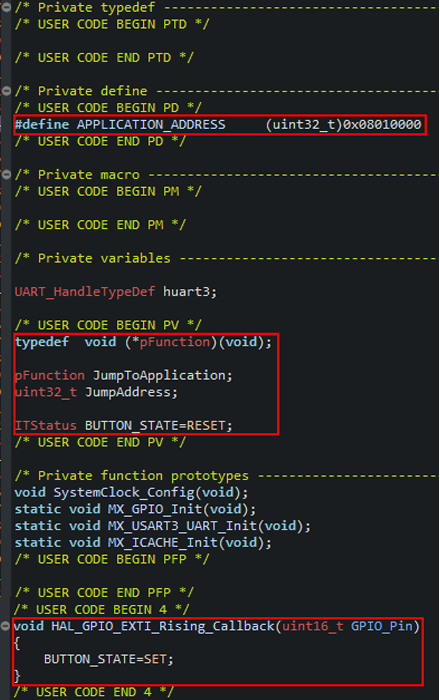
Task: Click the MX_GPIO_Init prototype
Action: (x=135, y=509)
